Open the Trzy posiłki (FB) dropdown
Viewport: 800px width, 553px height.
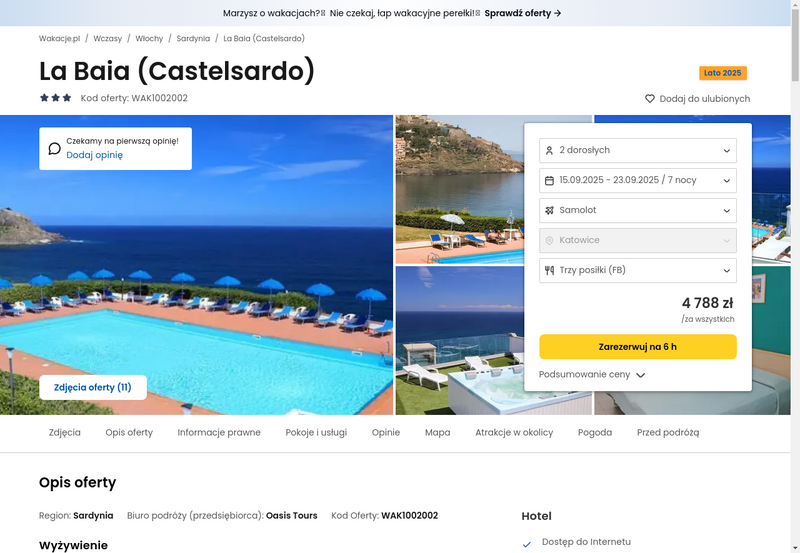[638, 270]
